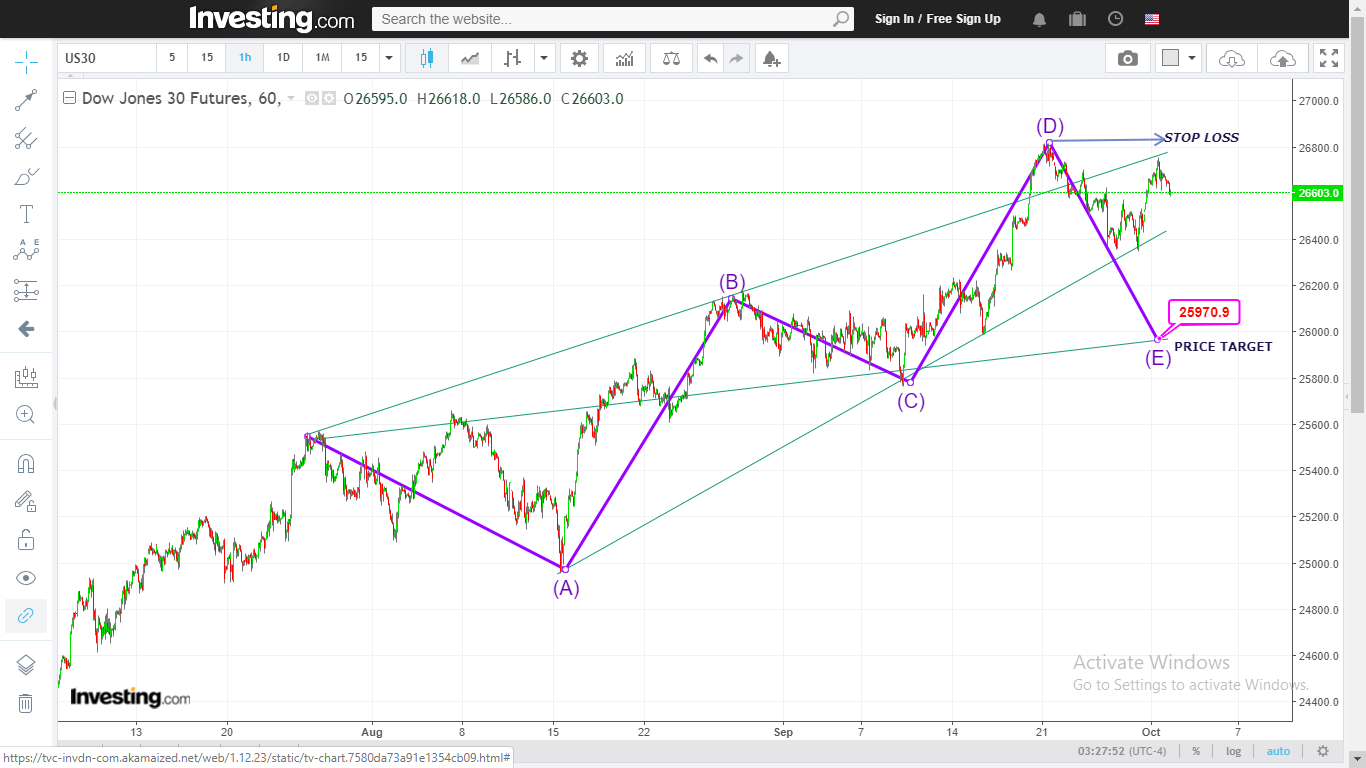Toggle stay in drawing mode
Image resolution: width=1366 pixels, height=768 pixels.
[26, 502]
